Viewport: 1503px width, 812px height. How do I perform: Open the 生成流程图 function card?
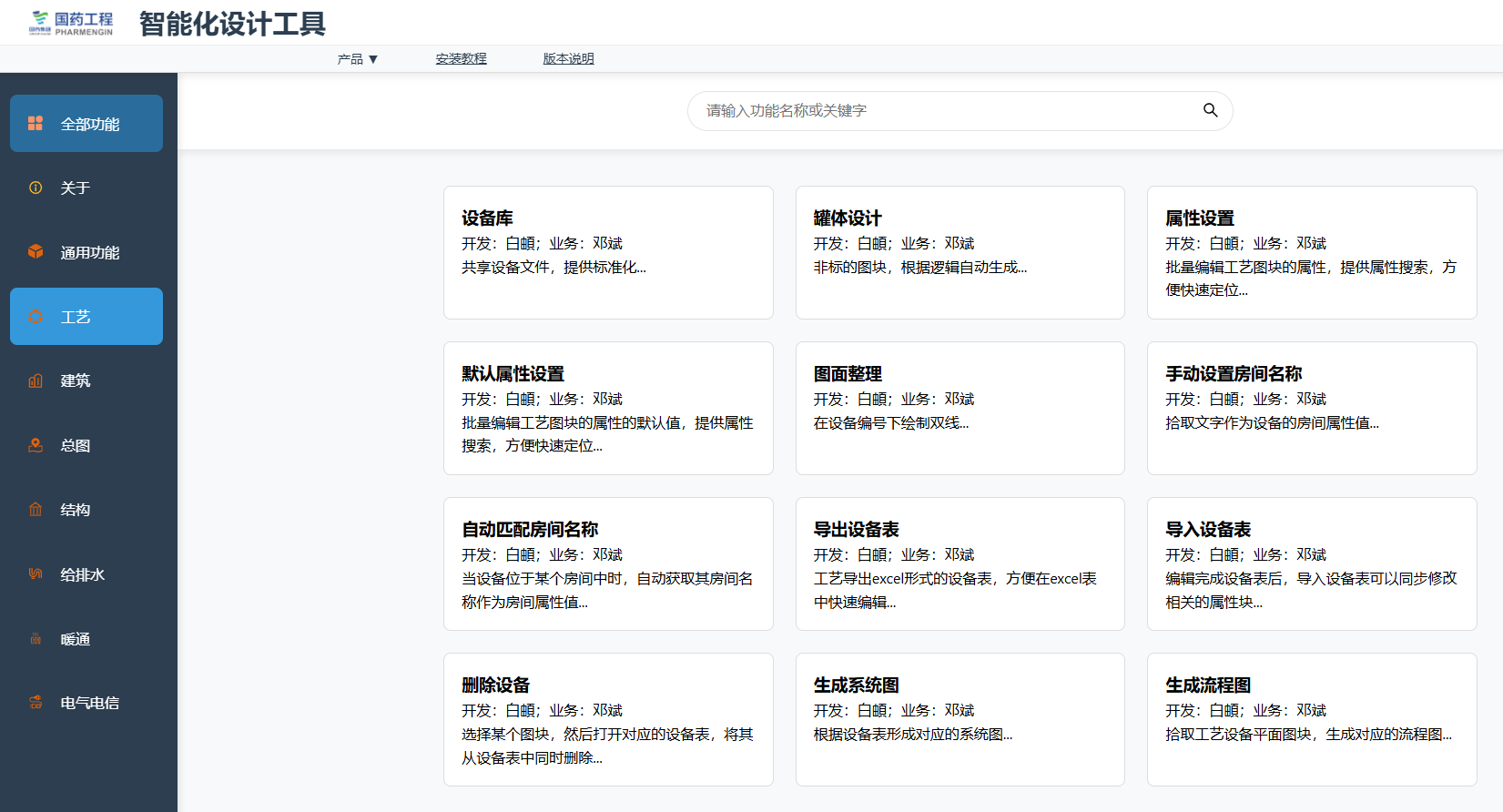click(x=1311, y=719)
